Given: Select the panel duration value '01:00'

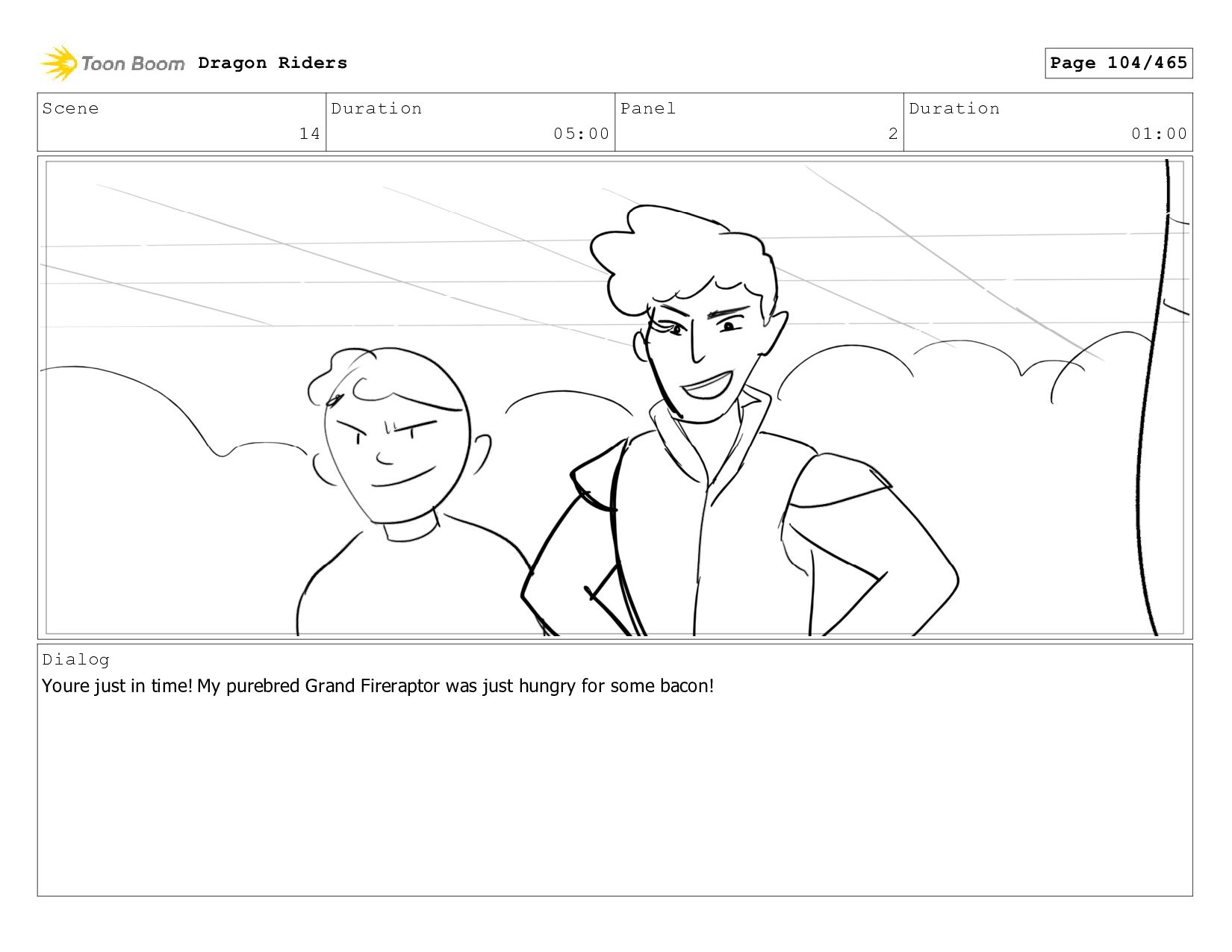Looking at the screenshot, I should coord(1159,134).
